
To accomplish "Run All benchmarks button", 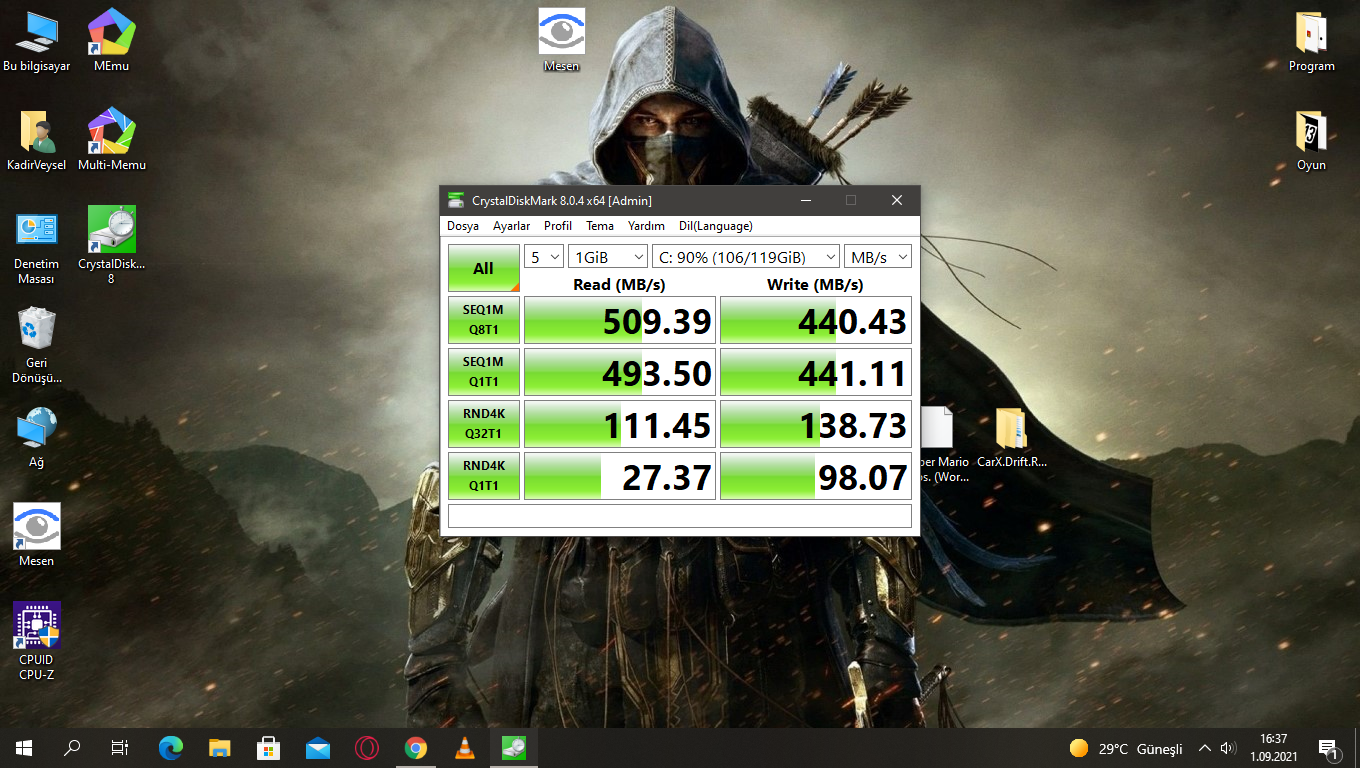I will [x=484, y=268].
